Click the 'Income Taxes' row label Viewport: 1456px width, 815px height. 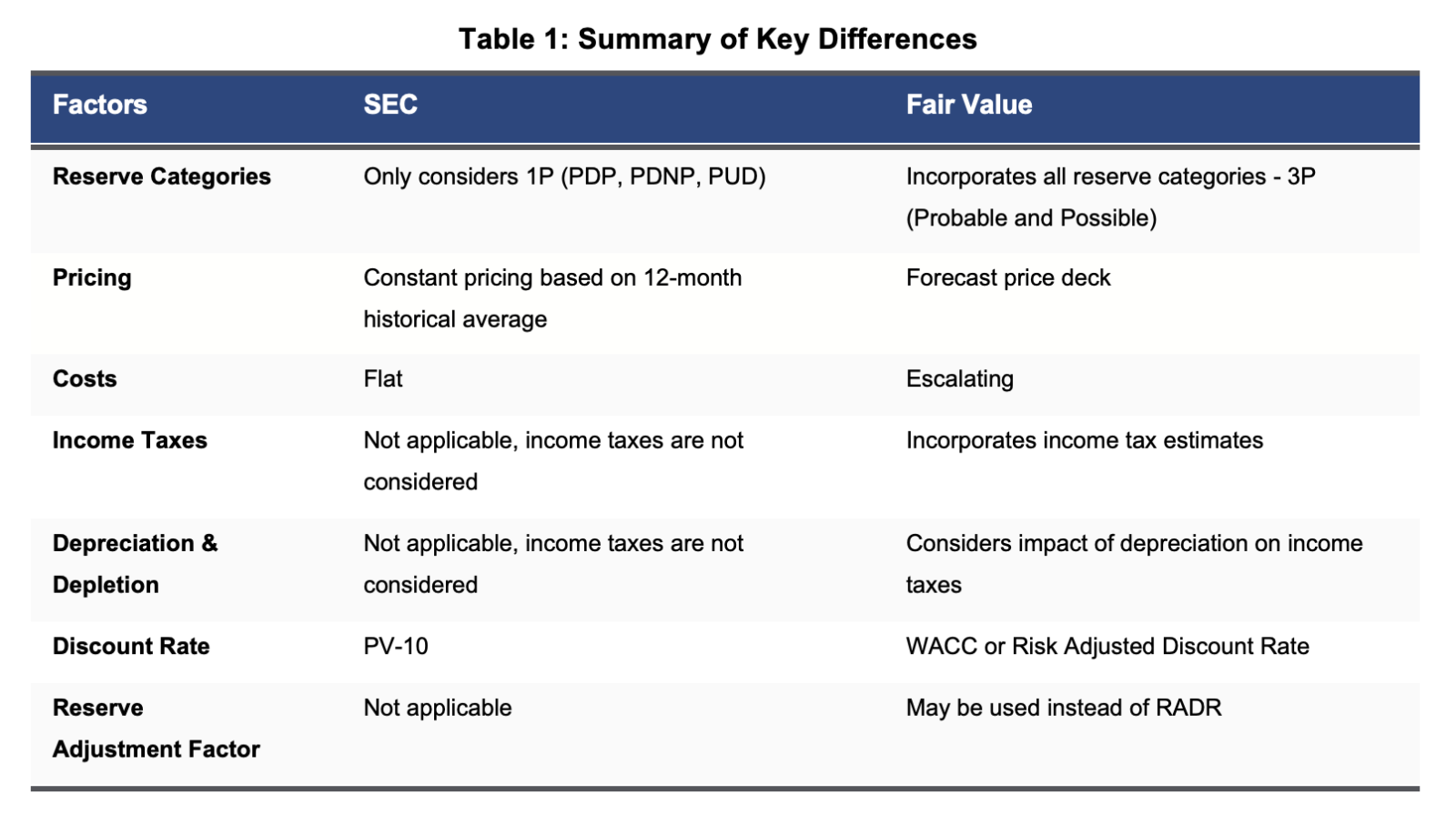coord(130,440)
